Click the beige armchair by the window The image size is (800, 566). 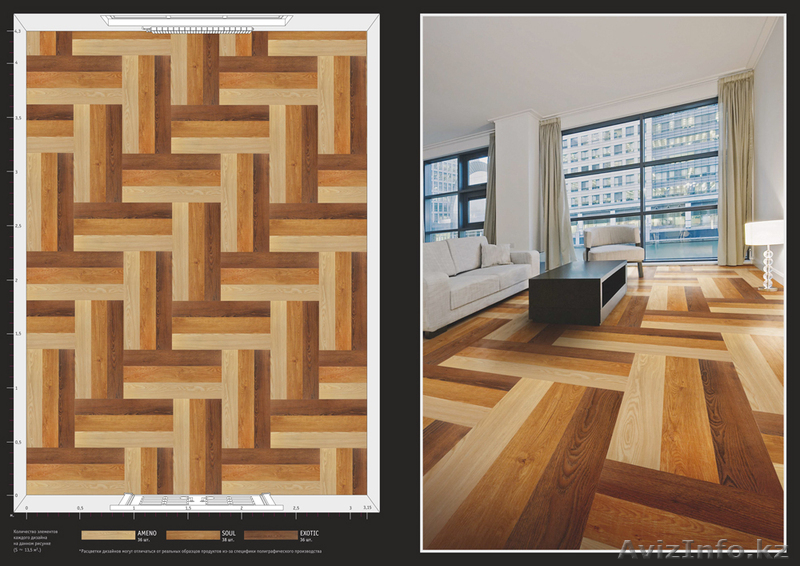pos(612,245)
